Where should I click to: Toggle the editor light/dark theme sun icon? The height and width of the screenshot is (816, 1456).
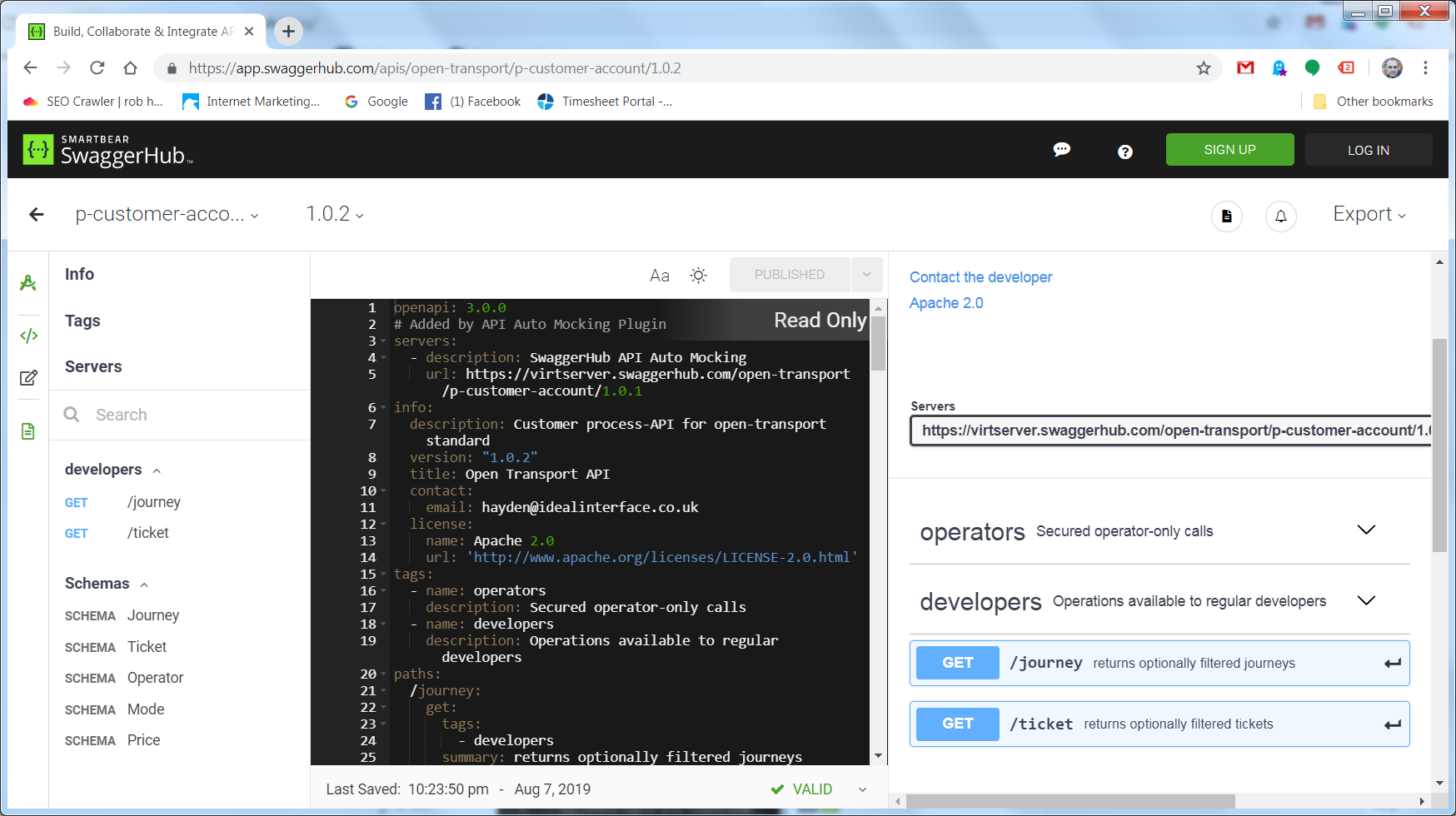point(698,275)
